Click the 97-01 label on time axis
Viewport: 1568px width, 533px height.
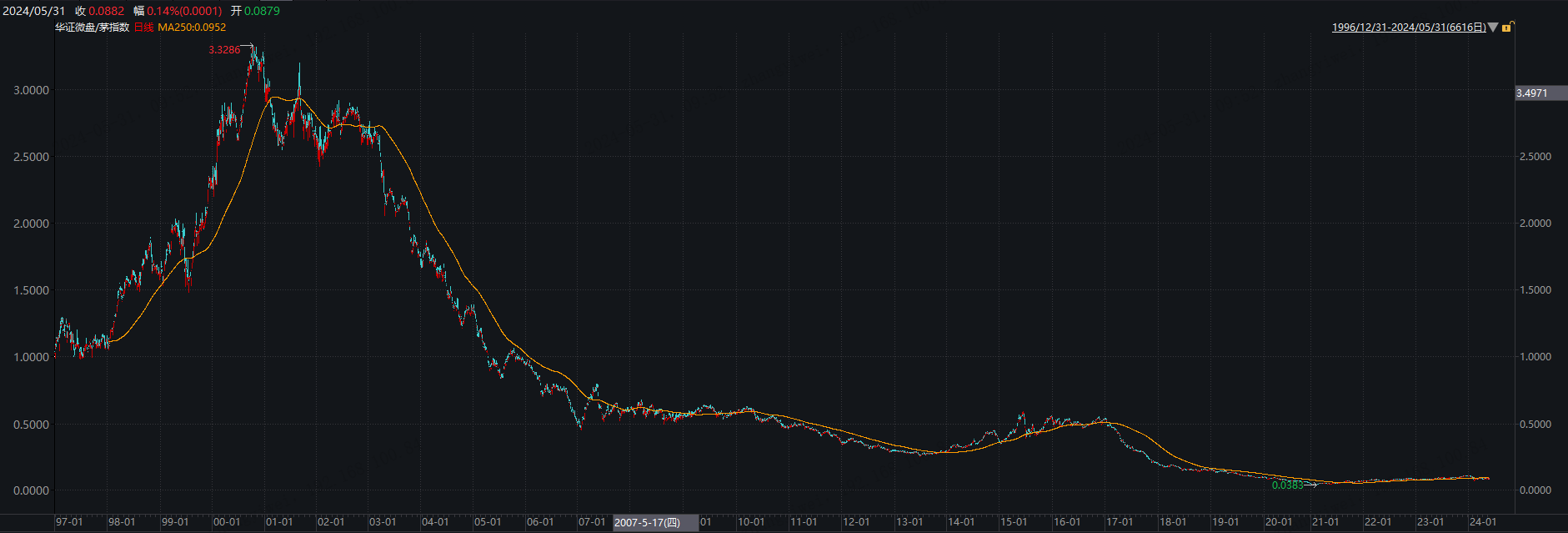[69, 522]
